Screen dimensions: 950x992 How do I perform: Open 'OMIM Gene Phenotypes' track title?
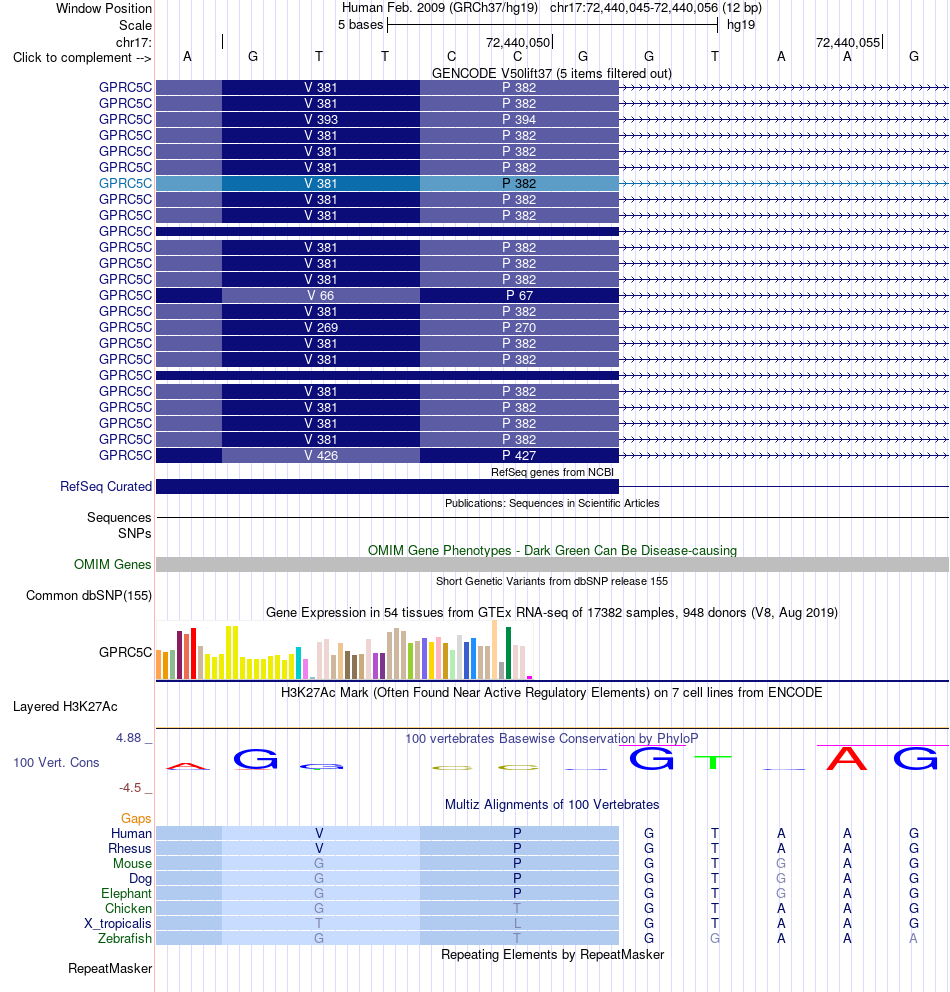click(x=552, y=550)
